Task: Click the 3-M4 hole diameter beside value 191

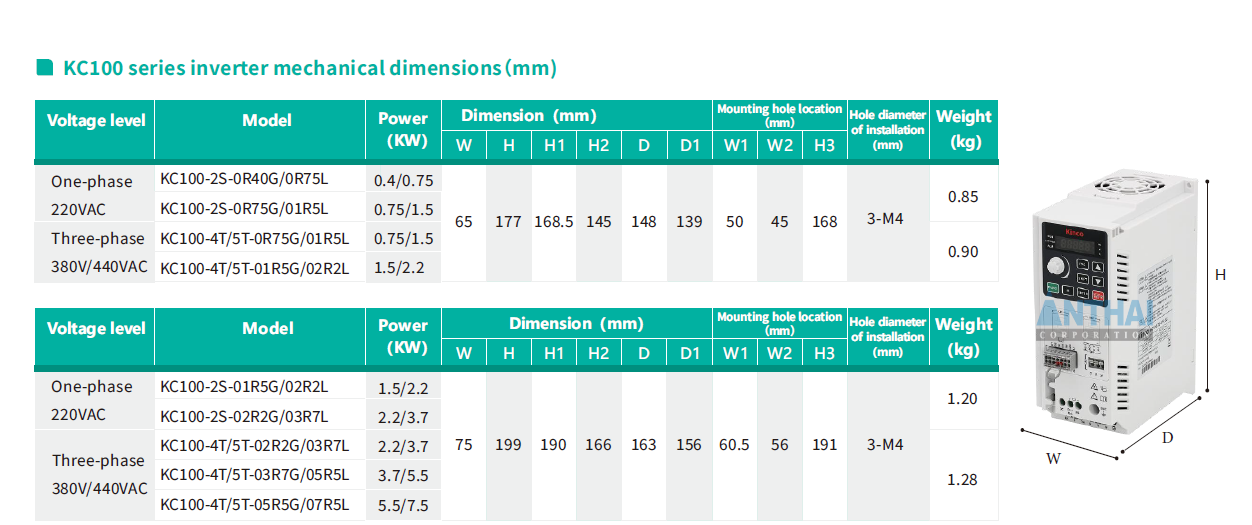Action: tap(885, 444)
